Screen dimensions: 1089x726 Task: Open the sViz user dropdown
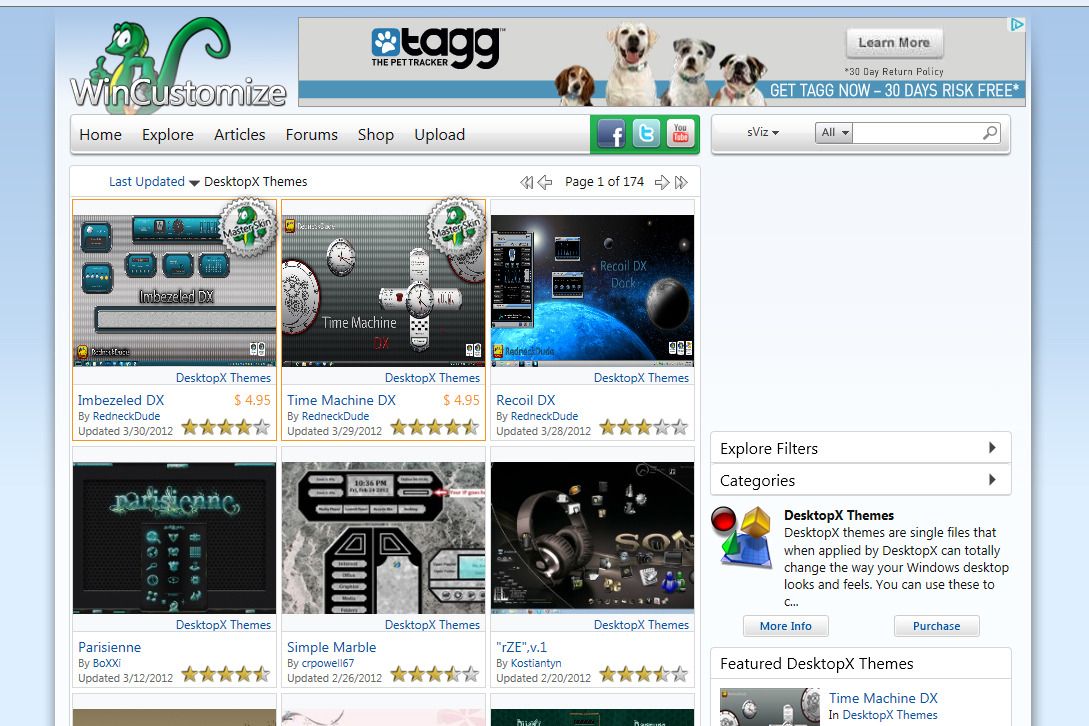(763, 132)
